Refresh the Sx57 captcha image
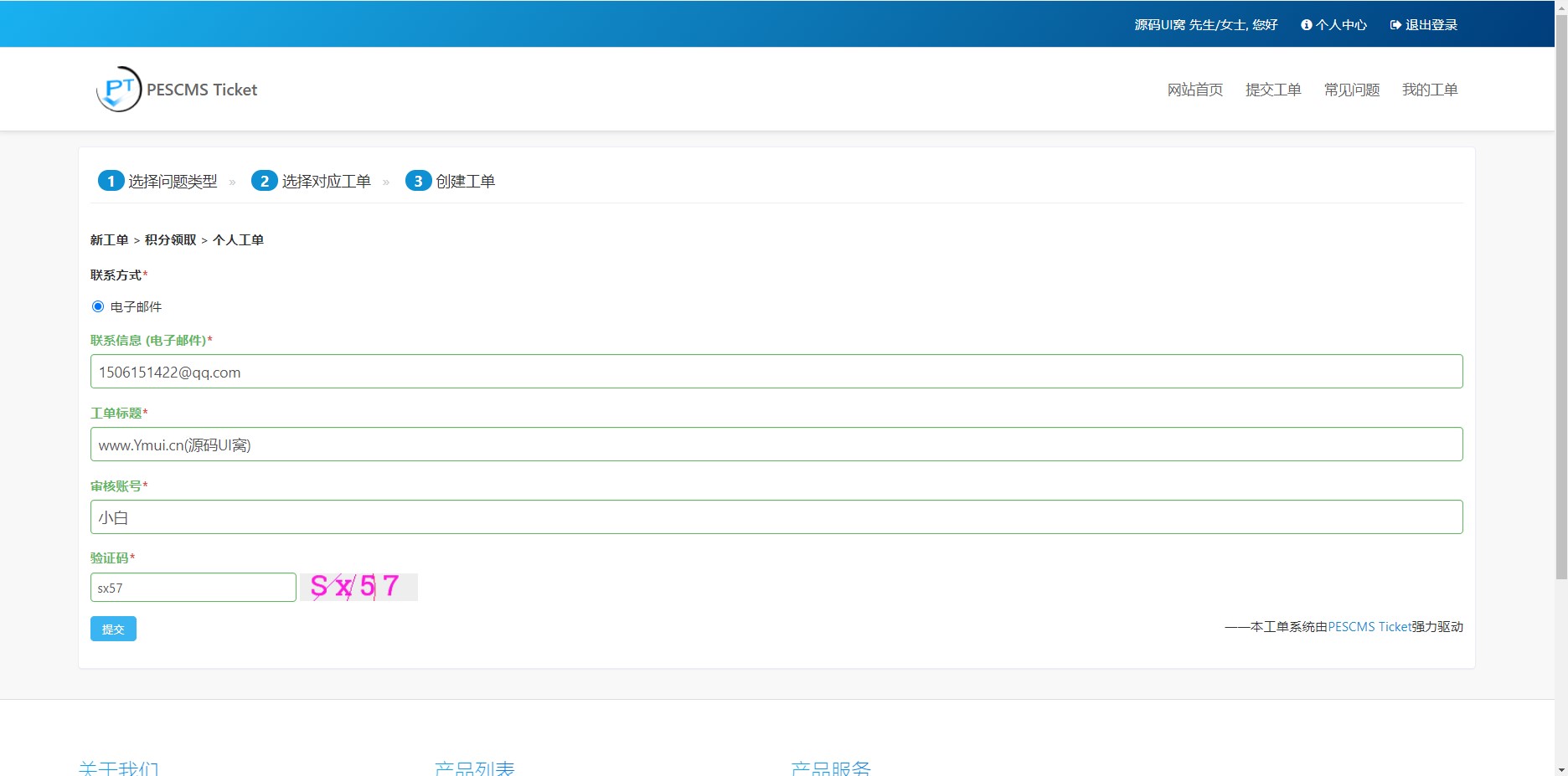The image size is (1568, 776). click(358, 587)
